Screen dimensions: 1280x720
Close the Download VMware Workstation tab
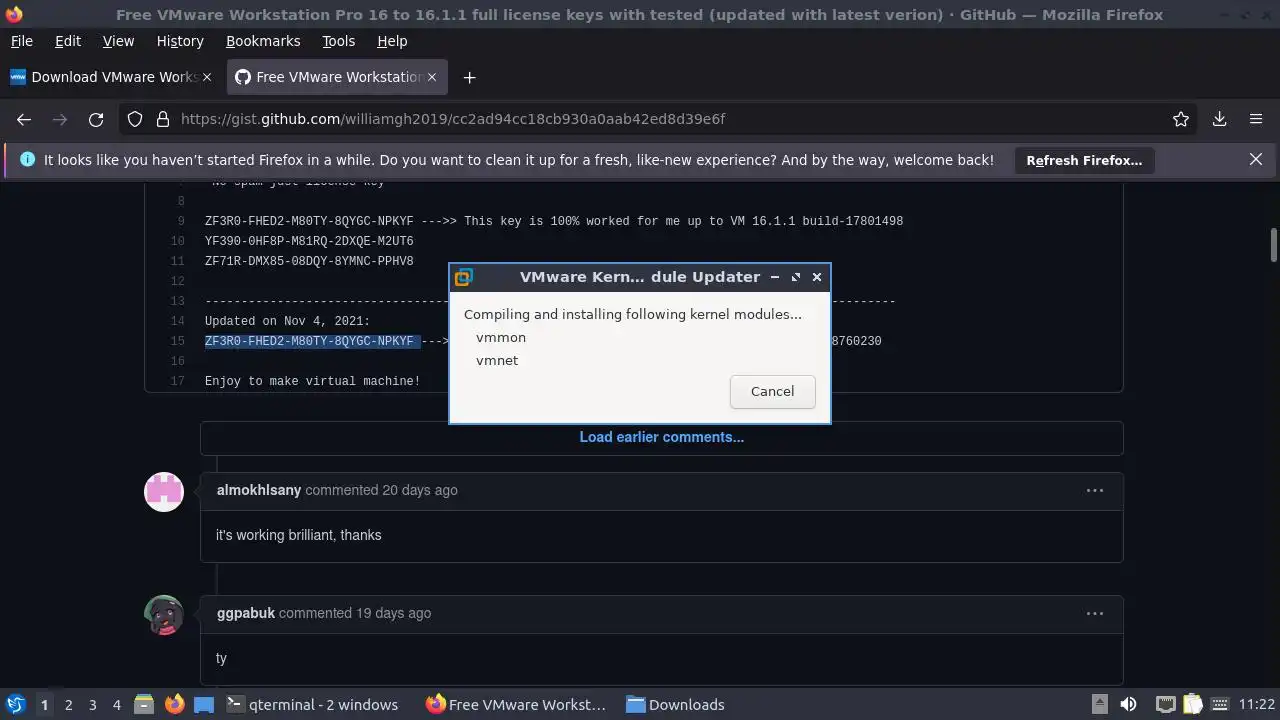pos(207,77)
